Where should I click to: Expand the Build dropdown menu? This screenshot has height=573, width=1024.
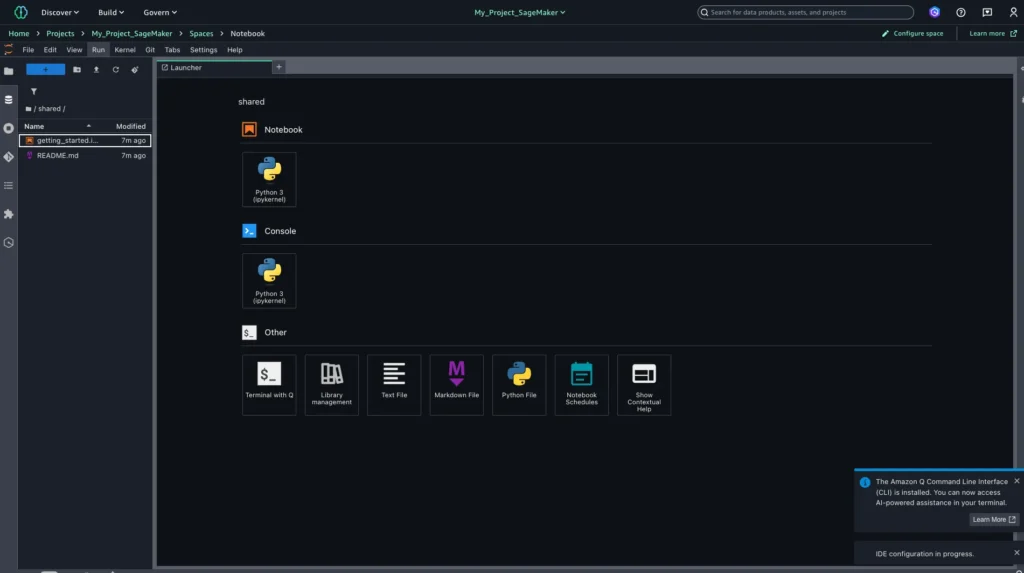click(x=111, y=12)
